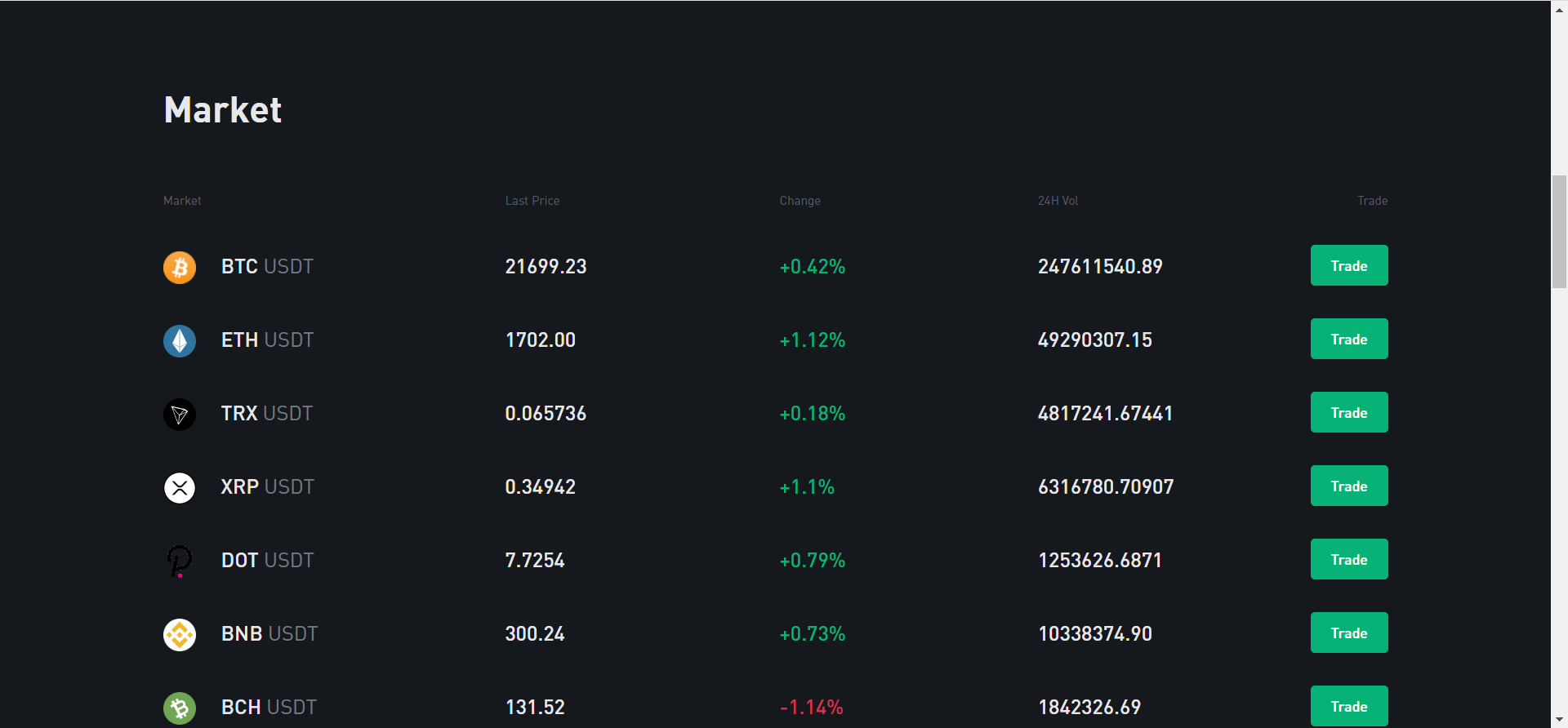Click the BNB coin icon
The image size is (1568, 728).
coord(180,634)
